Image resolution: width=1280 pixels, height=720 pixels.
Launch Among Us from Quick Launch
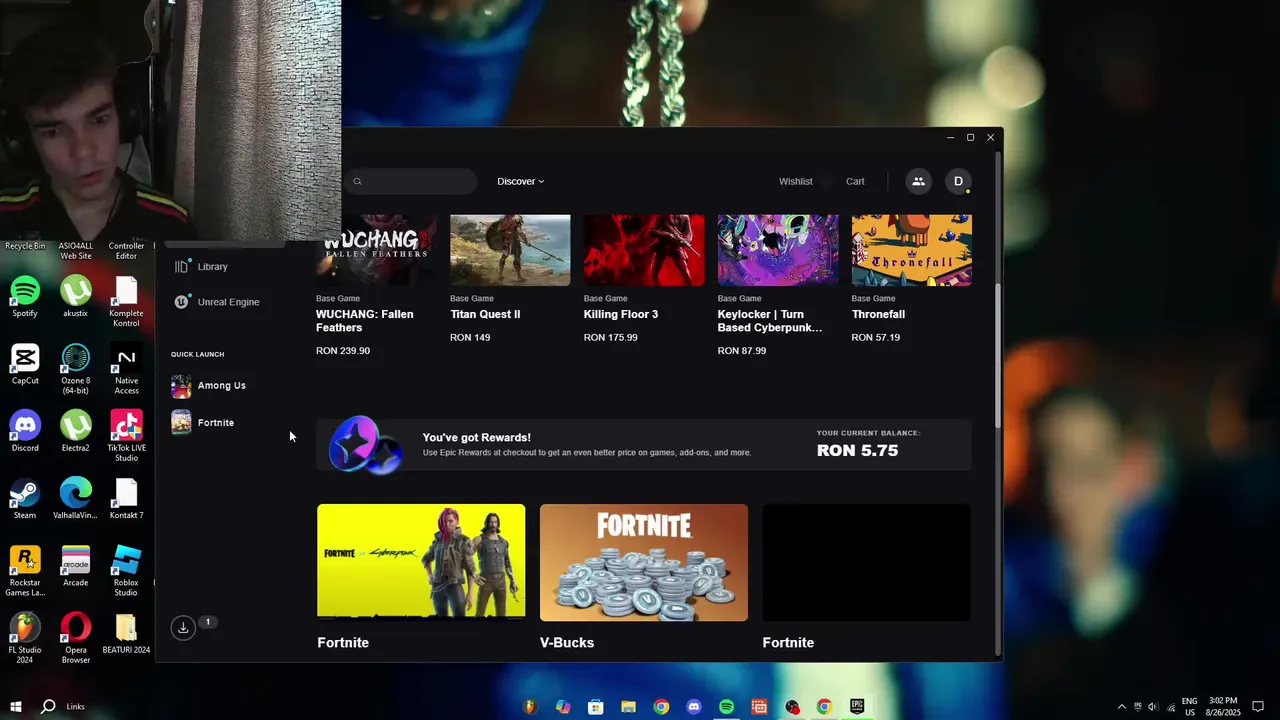click(209, 386)
